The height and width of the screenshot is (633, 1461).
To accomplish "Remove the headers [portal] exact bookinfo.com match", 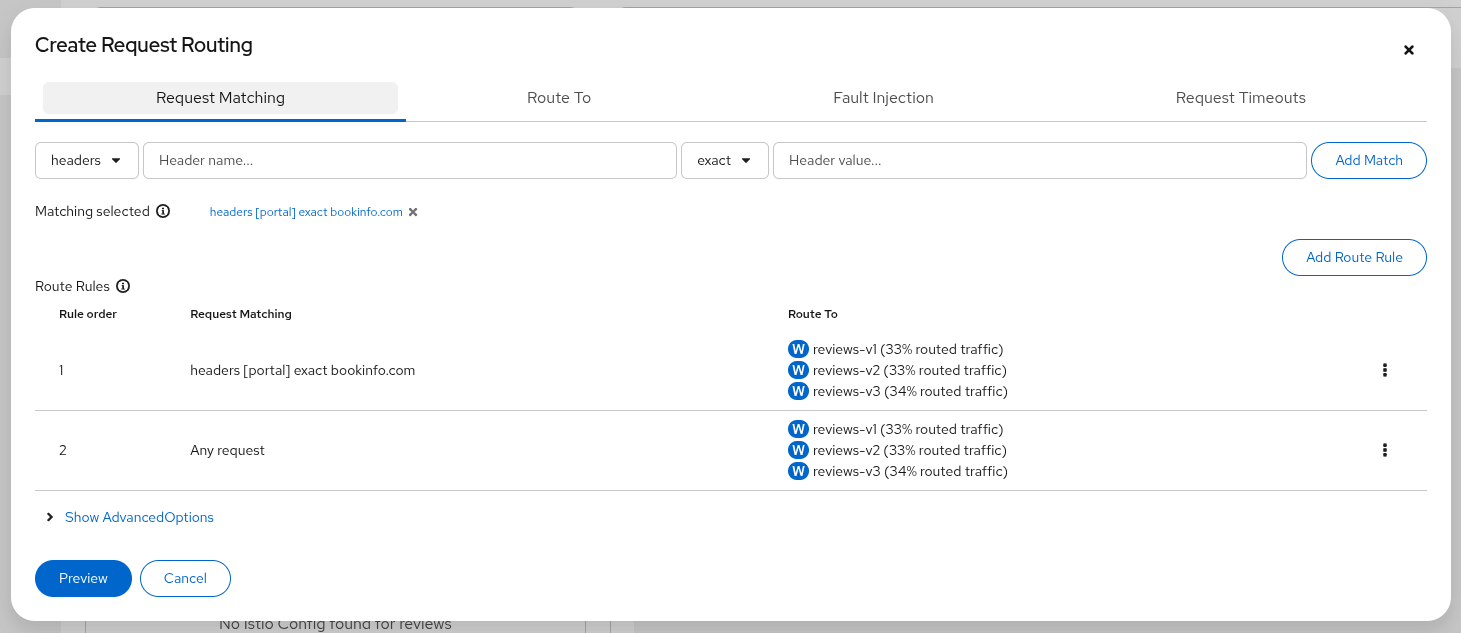I will point(413,211).
